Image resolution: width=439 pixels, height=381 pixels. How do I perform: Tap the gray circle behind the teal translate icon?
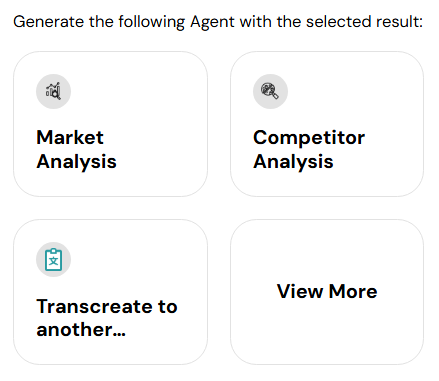(x=53, y=259)
